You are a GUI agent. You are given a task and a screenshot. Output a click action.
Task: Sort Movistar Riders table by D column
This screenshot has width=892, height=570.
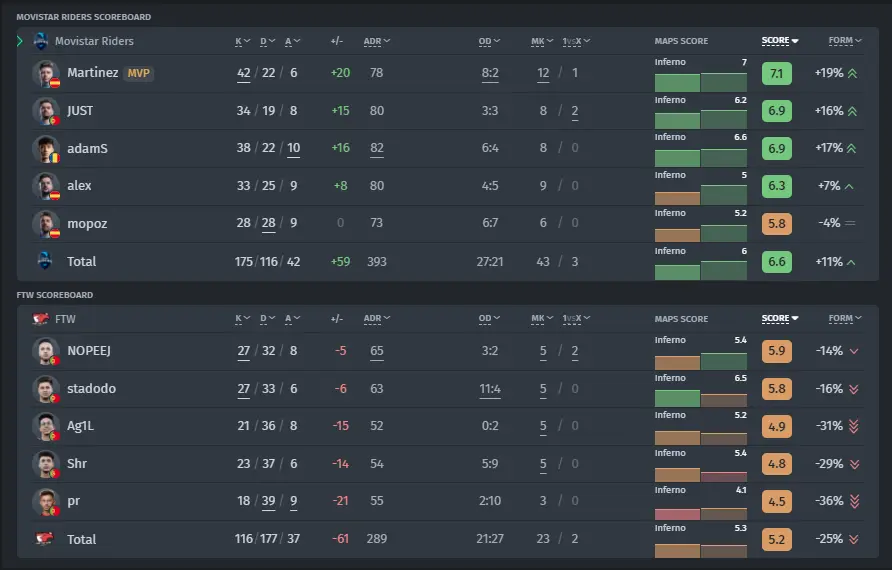(267, 41)
